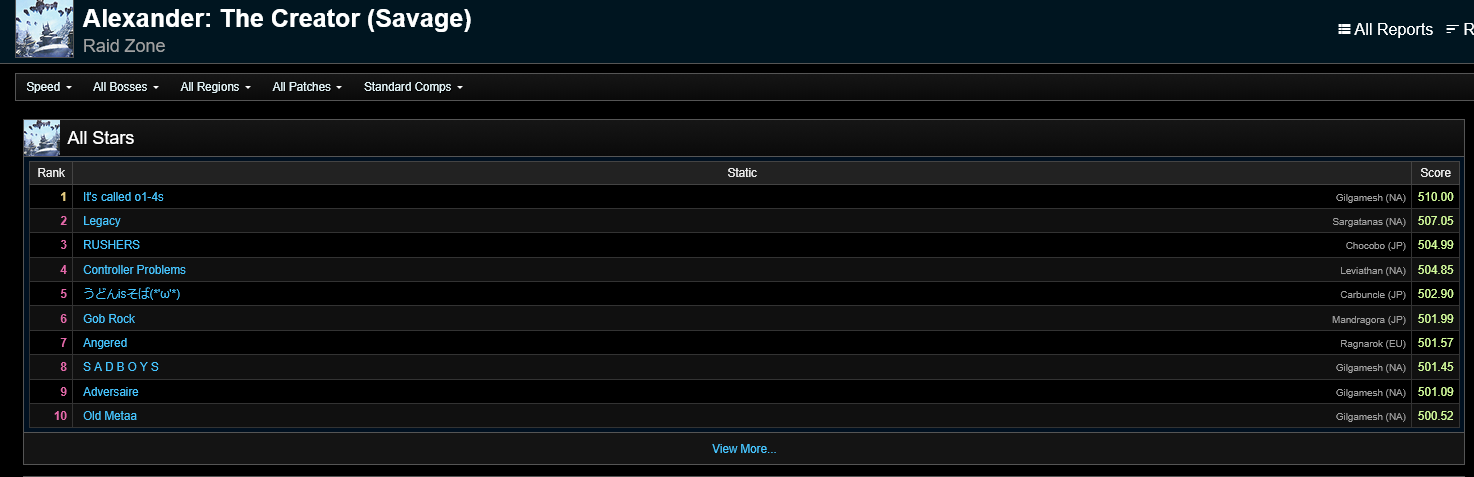Image resolution: width=1474 pixels, height=477 pixels.
Task: Open the Adversaire static page
Action: tap(111, 392)
